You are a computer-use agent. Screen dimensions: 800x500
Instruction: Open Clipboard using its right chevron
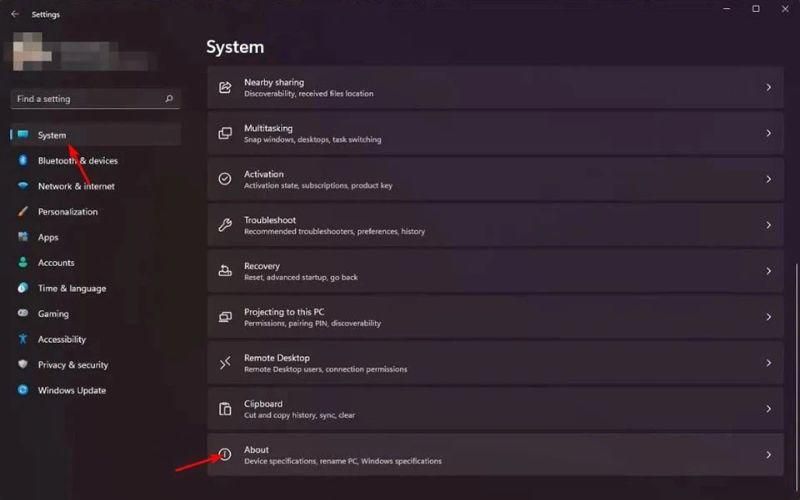coord(768,409)
